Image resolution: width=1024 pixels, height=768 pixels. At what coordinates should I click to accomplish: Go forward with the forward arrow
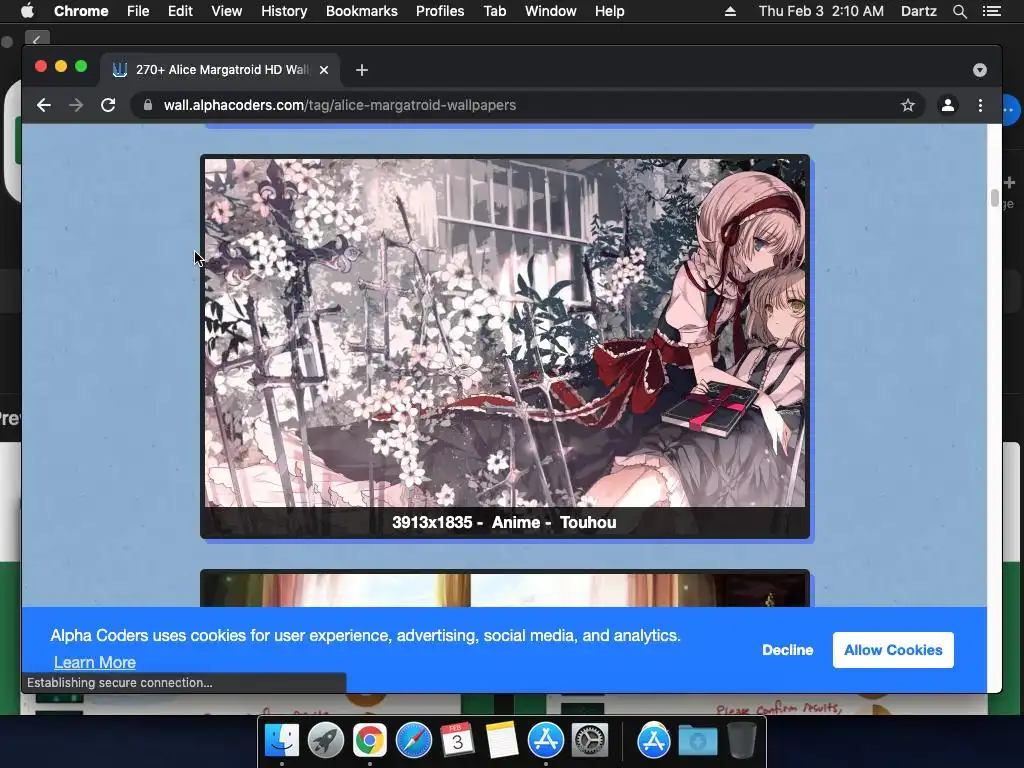pyautogui.click(x=76, y=105)
